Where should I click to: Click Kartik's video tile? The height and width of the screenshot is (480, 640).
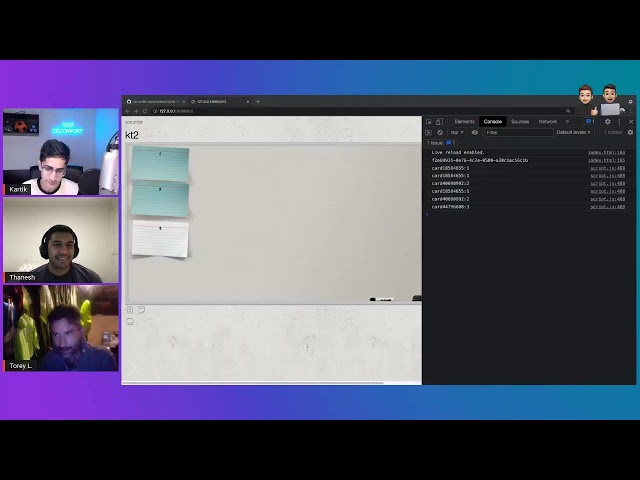click(x=61, y=152)
